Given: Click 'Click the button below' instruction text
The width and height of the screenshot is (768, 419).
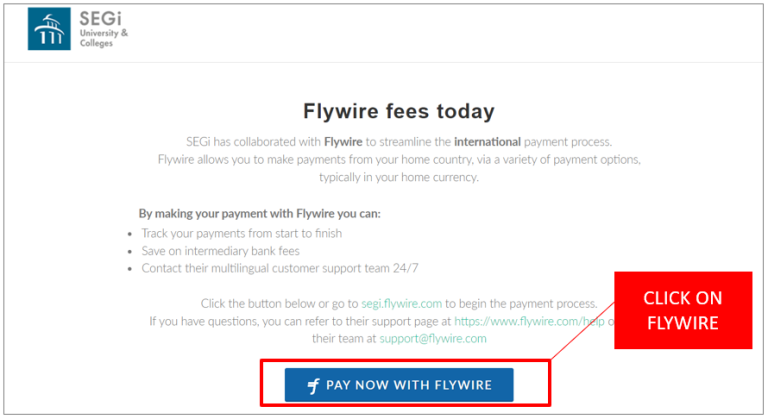Looking at the screenshot, I should click(399, 303).
